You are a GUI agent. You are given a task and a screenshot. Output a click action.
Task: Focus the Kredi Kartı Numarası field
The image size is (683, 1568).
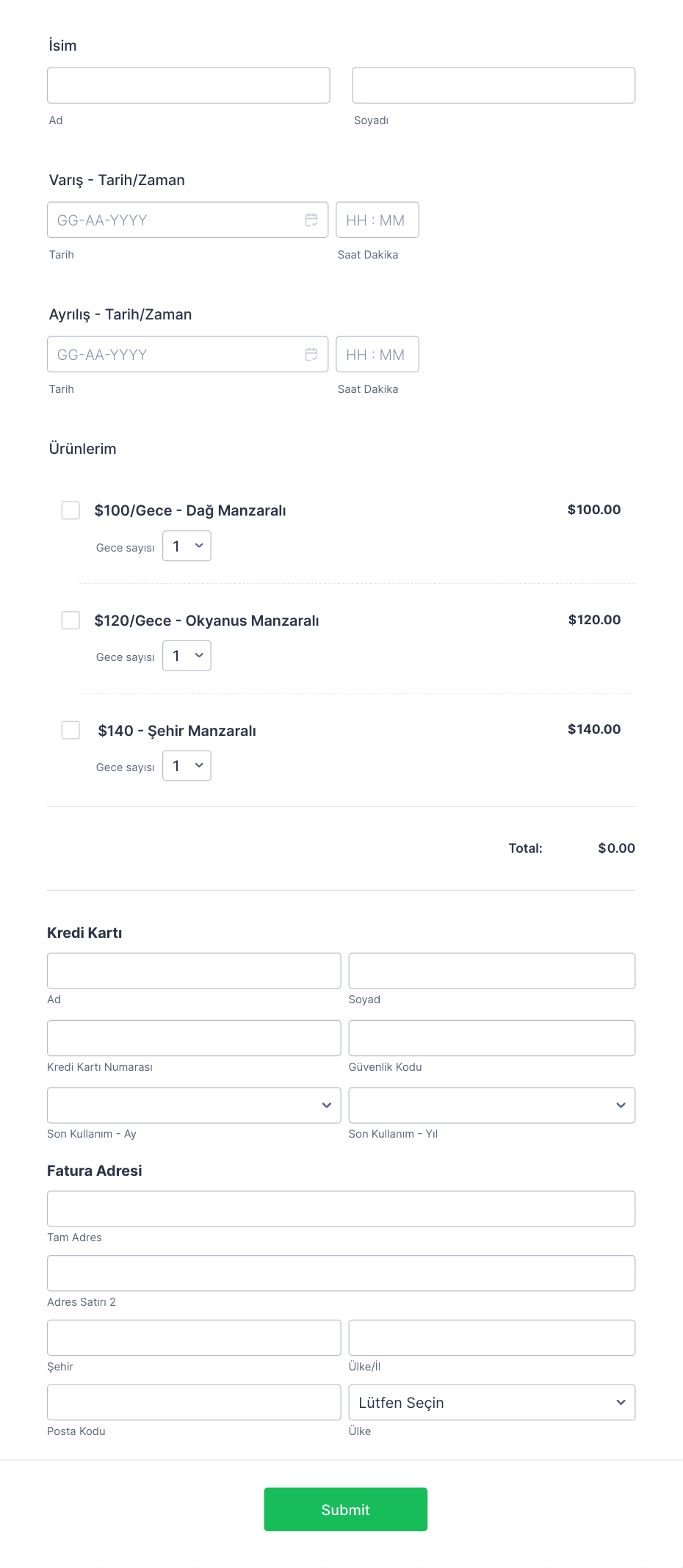194,1038
